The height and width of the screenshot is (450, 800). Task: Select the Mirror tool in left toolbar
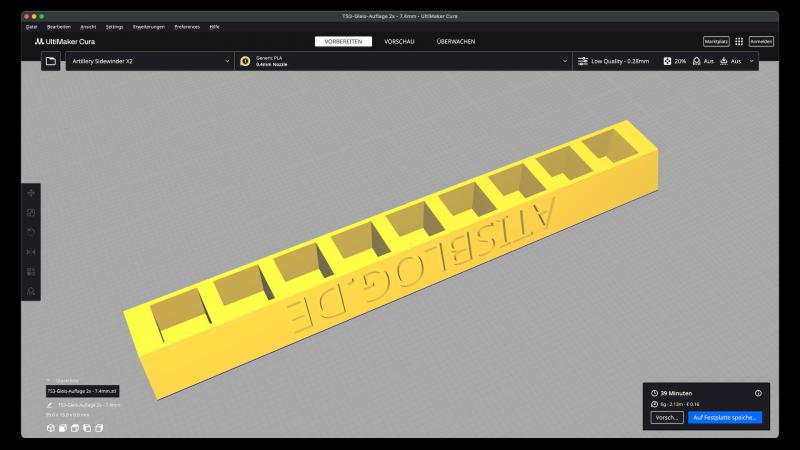(31, 252)
